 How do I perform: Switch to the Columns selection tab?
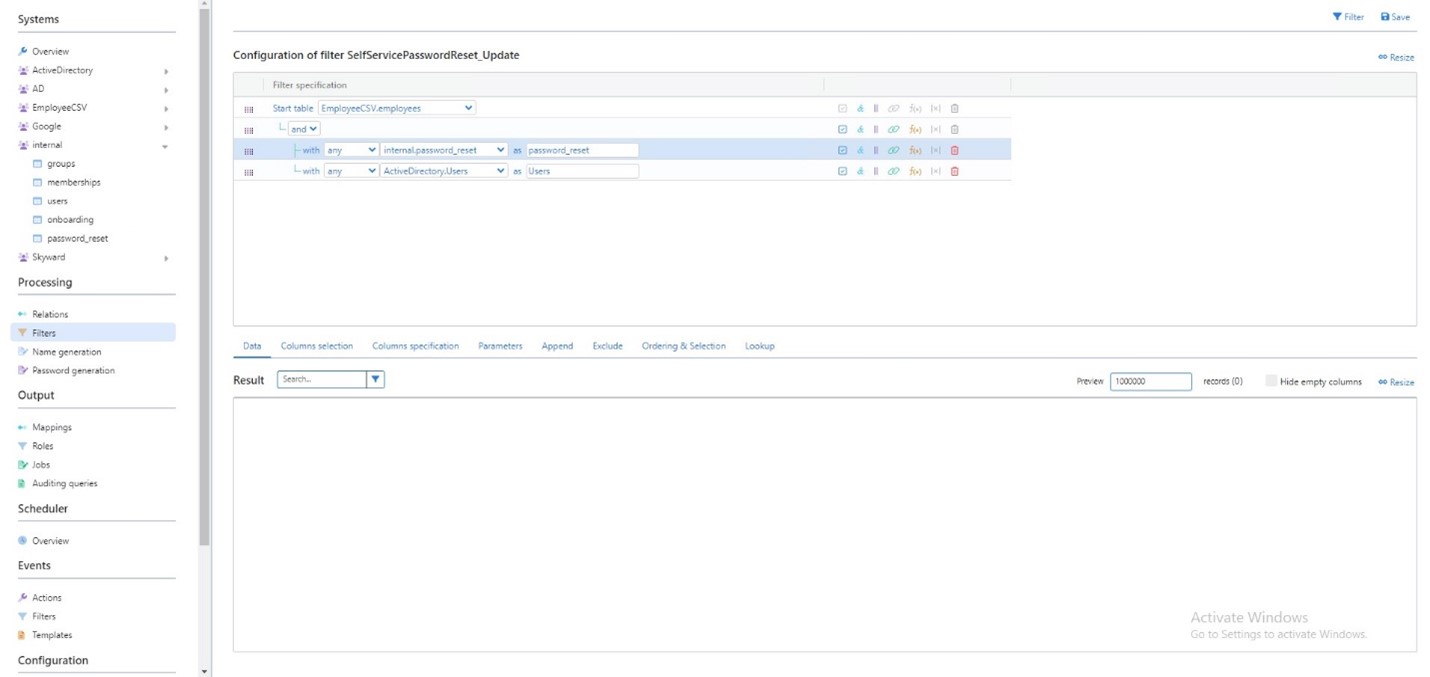(316, 346)
